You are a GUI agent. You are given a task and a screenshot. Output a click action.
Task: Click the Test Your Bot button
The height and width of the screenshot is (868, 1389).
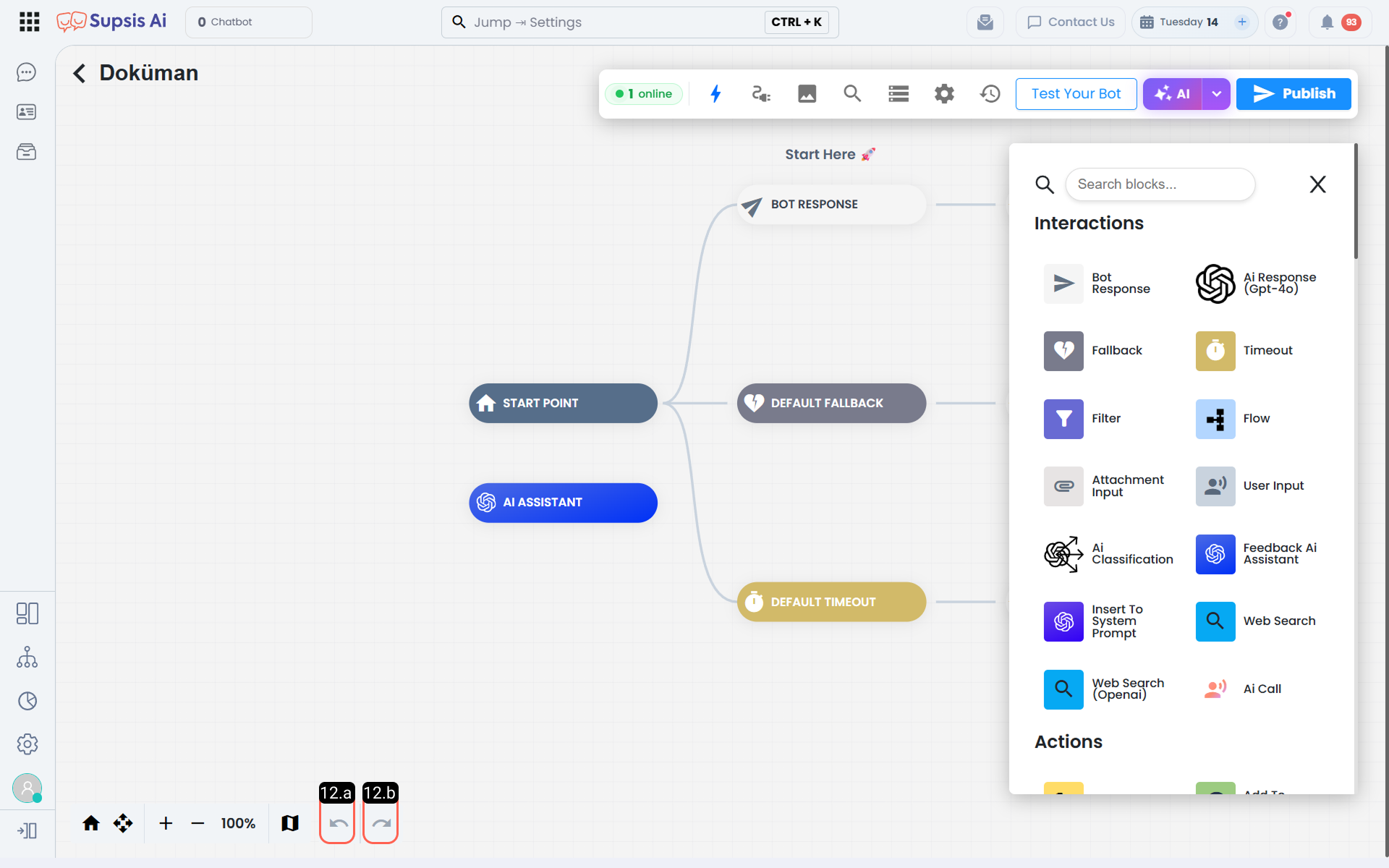pos(1076,94)
